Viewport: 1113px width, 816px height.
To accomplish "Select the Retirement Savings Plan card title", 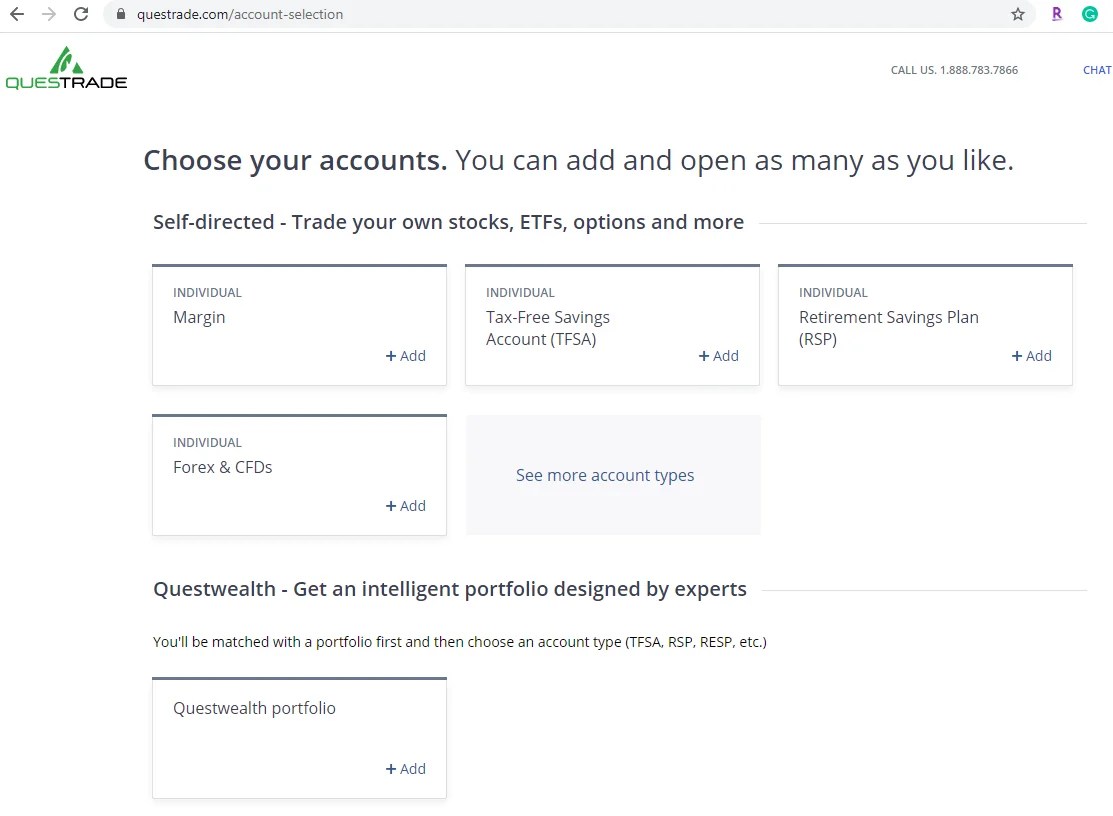I will pos(889,328).
